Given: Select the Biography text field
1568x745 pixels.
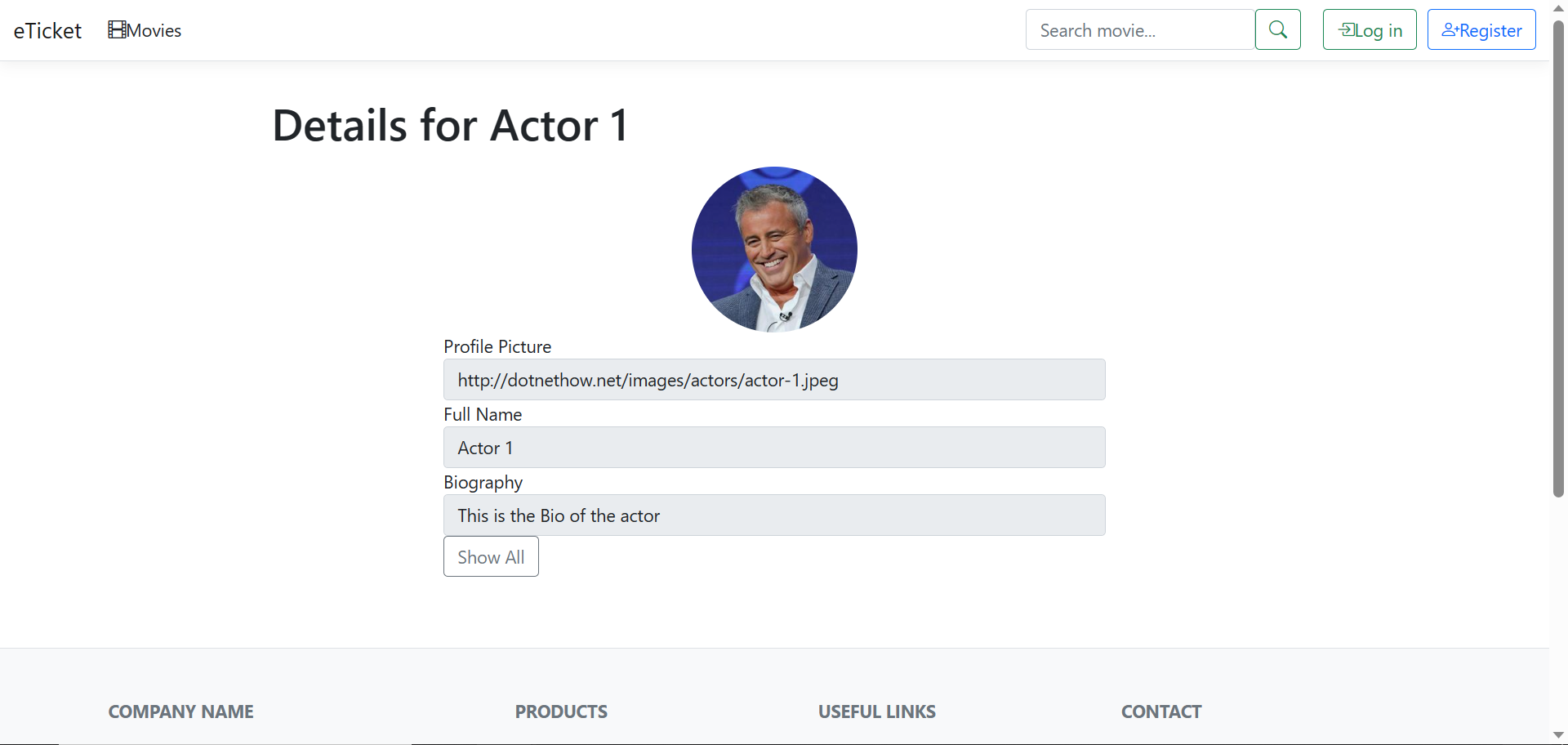Looking at the screenshot, I should 773,515.
